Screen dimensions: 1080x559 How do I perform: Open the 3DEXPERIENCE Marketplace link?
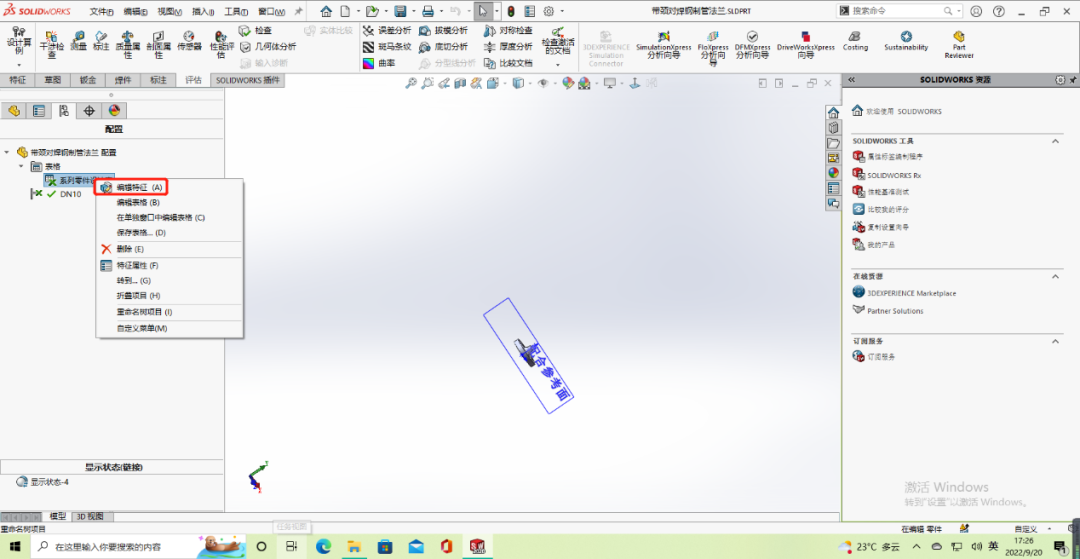910,293
